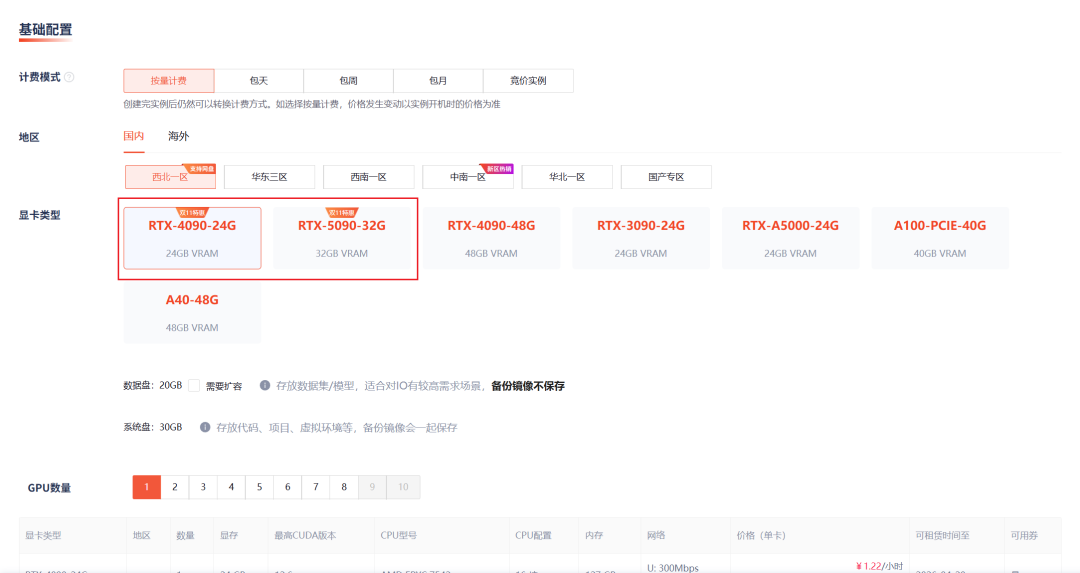The height and width of the screenshot is (573, 1080).
Task: Select the RTX-4090-24G GPU card
Action: (192, 238)
